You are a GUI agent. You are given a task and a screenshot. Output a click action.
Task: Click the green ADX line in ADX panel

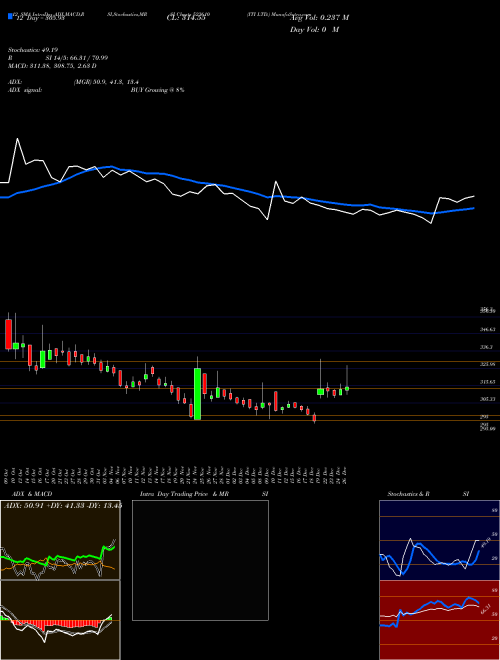59,558
